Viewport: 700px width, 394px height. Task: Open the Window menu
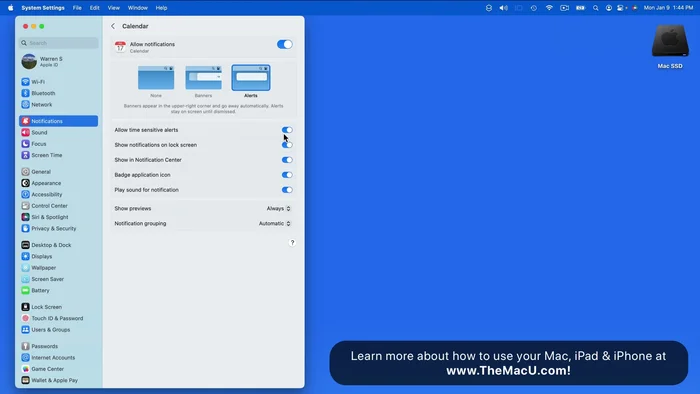(138, 8)
